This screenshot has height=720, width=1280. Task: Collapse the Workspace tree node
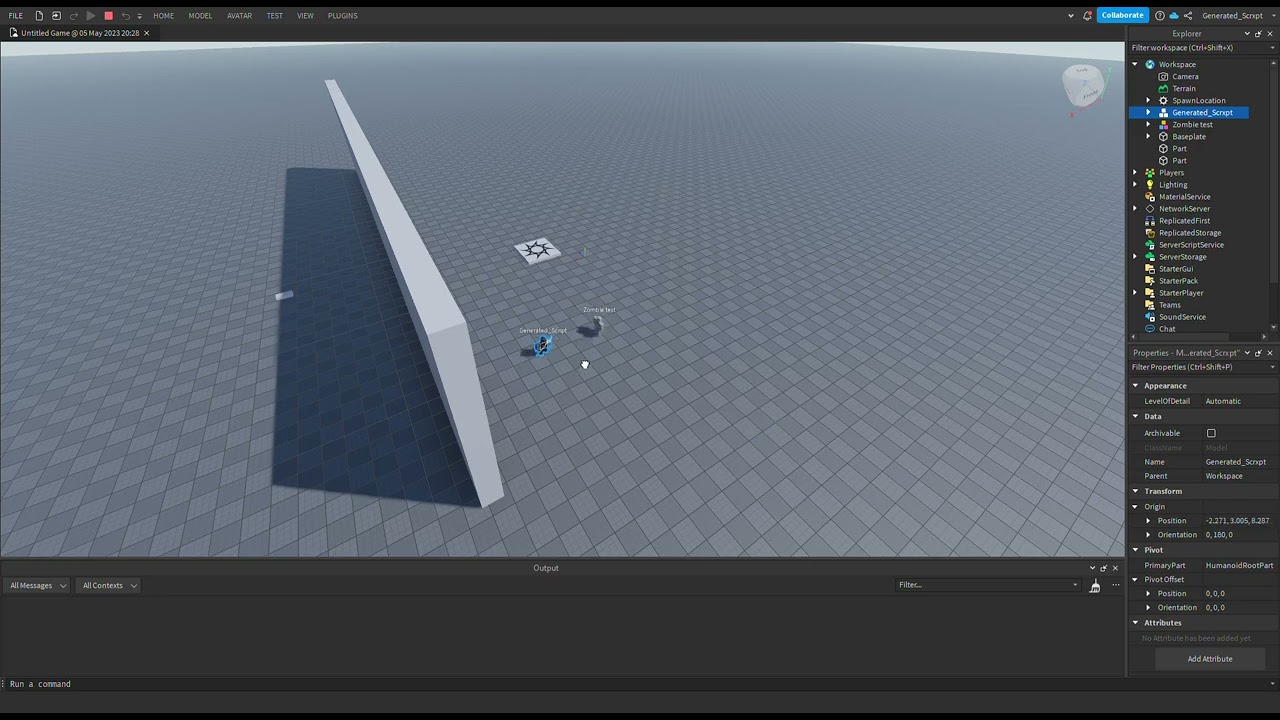[1135, 65]
